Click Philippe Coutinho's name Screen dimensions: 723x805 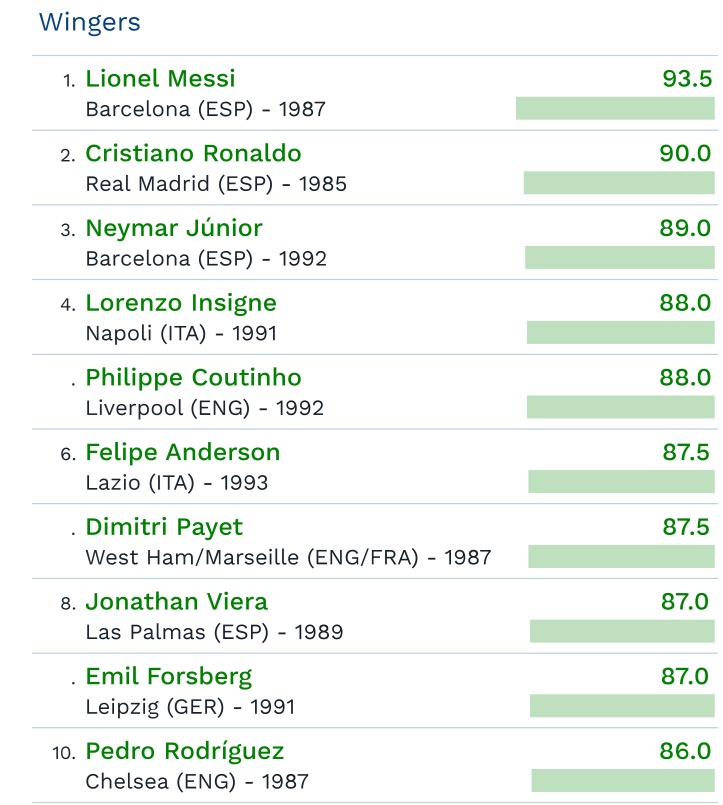point(193,378)
